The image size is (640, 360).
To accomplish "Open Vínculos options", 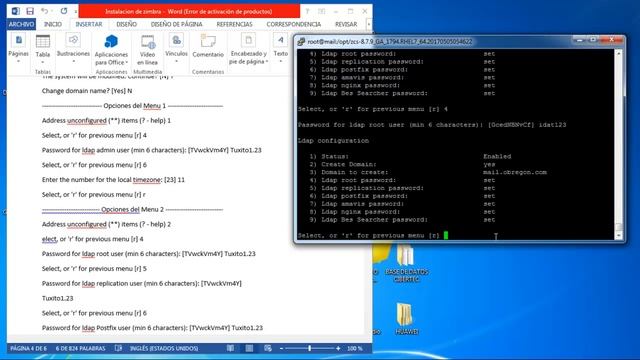I will click(176, 49).
